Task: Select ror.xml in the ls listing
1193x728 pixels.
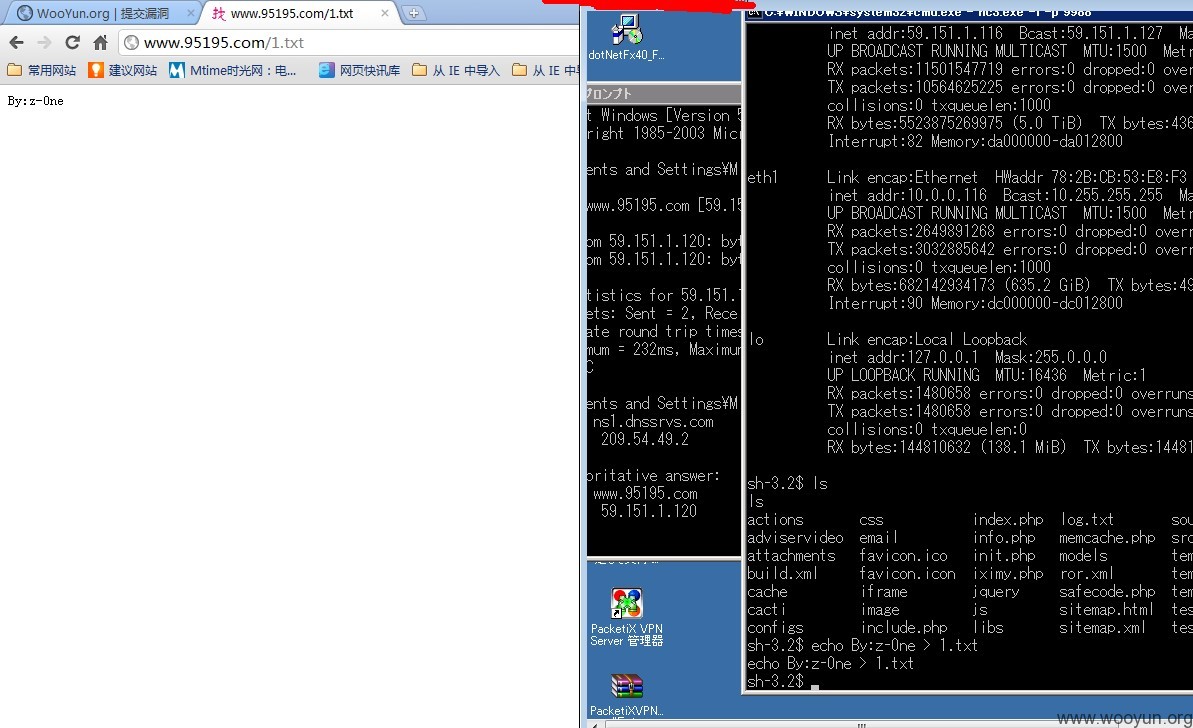Action: point(1086,574)
